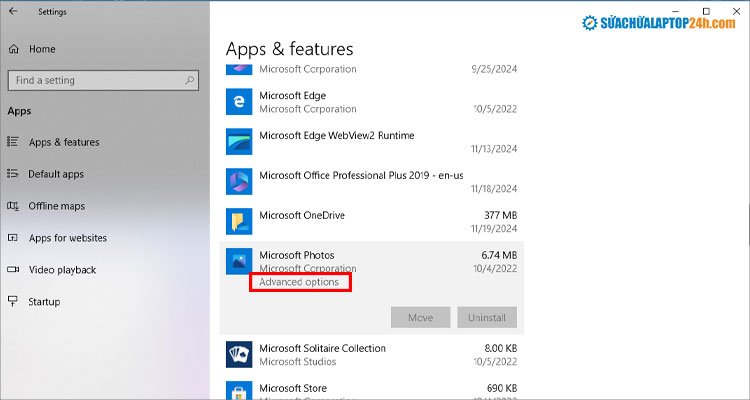Select Microsoft Store entry name

click(293, 388)
